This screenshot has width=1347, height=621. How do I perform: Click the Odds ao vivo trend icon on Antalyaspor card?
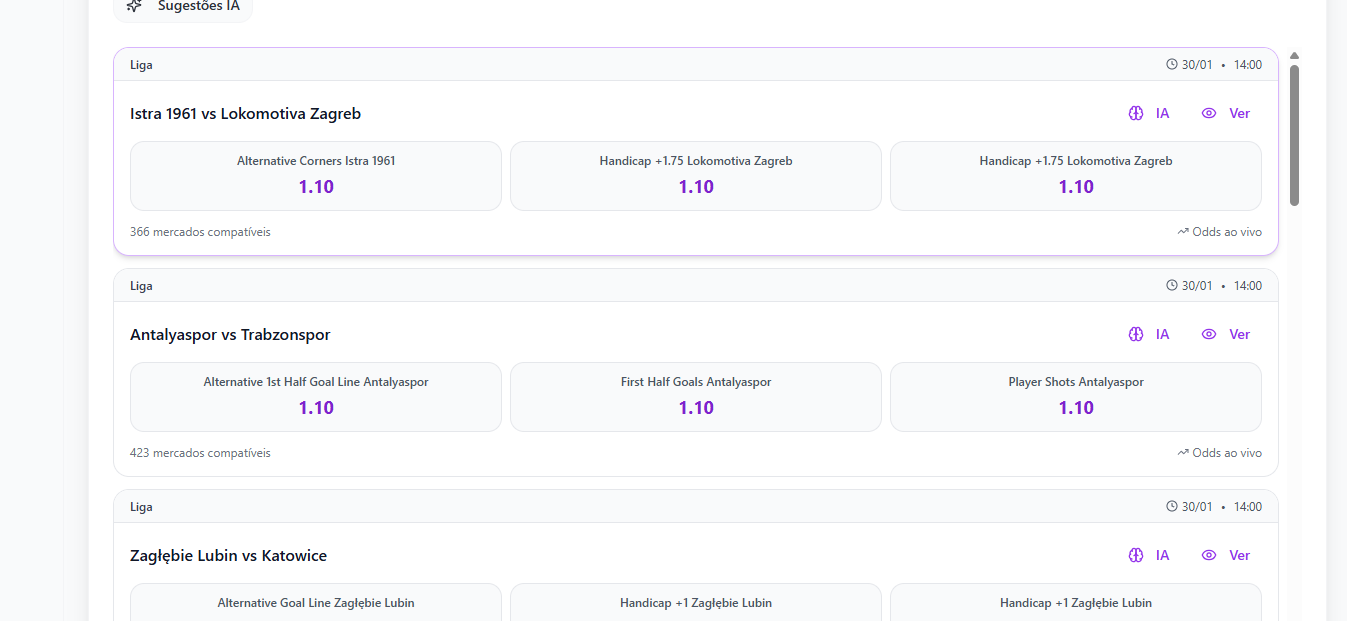coord(1182,452)
